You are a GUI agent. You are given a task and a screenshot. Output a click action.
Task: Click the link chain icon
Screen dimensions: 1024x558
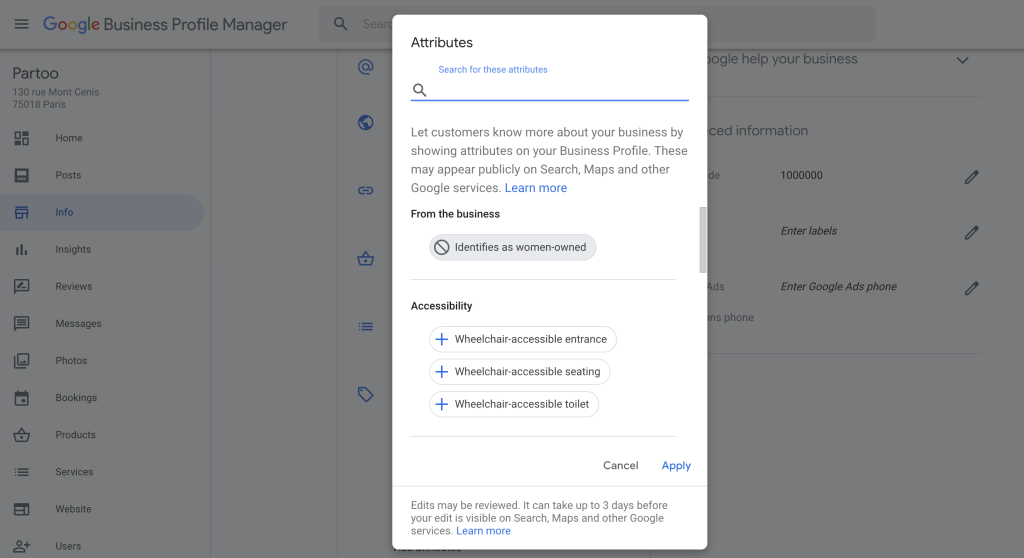pyautogui.click(x=366, y=191)
